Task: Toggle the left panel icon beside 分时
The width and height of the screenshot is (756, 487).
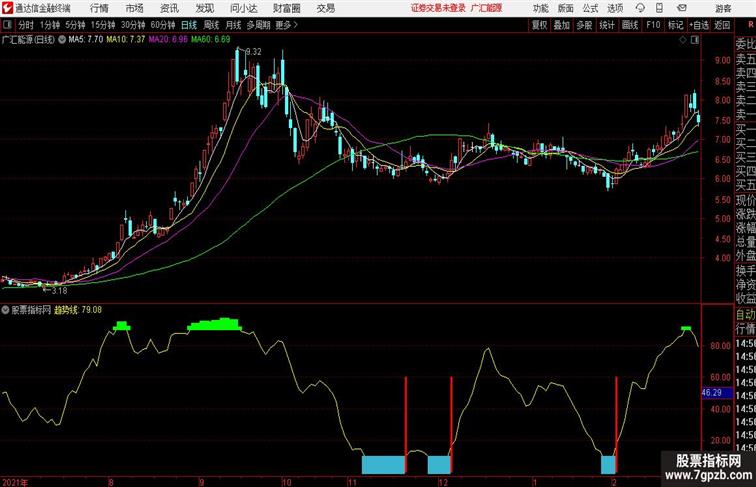Action: 7,25
